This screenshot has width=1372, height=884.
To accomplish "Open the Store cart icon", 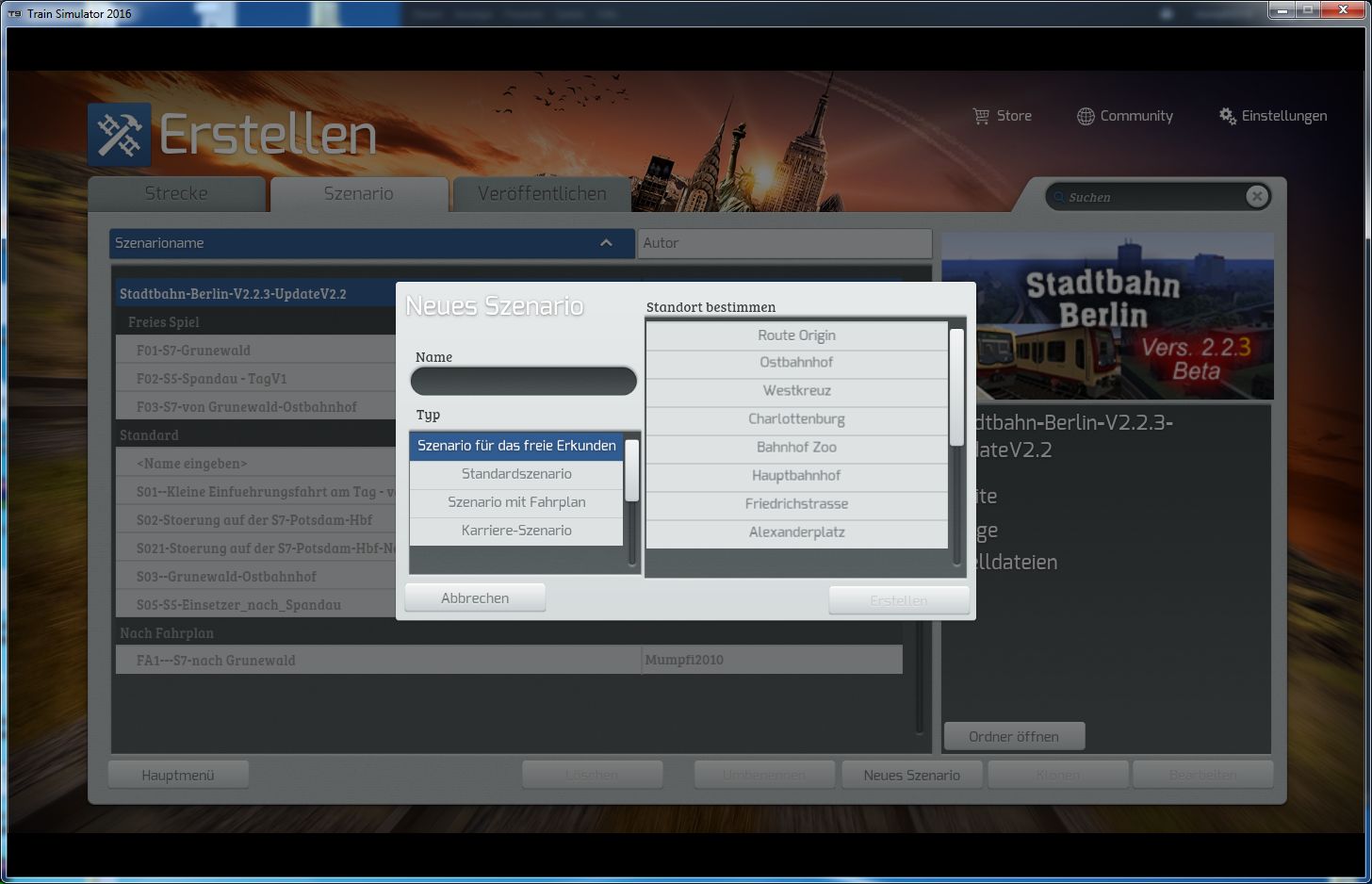I will click(x=981, y=116).
